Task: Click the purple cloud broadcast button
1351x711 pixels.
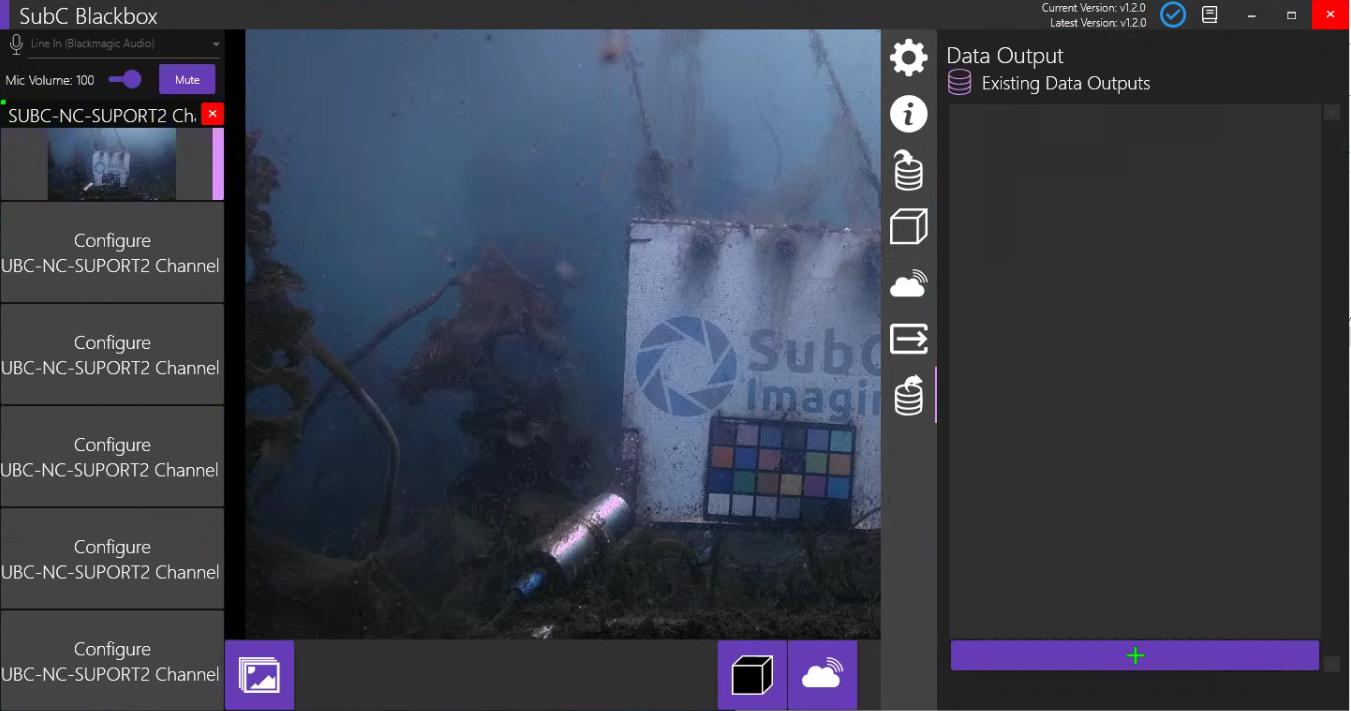Action: (x=822, y=676)
